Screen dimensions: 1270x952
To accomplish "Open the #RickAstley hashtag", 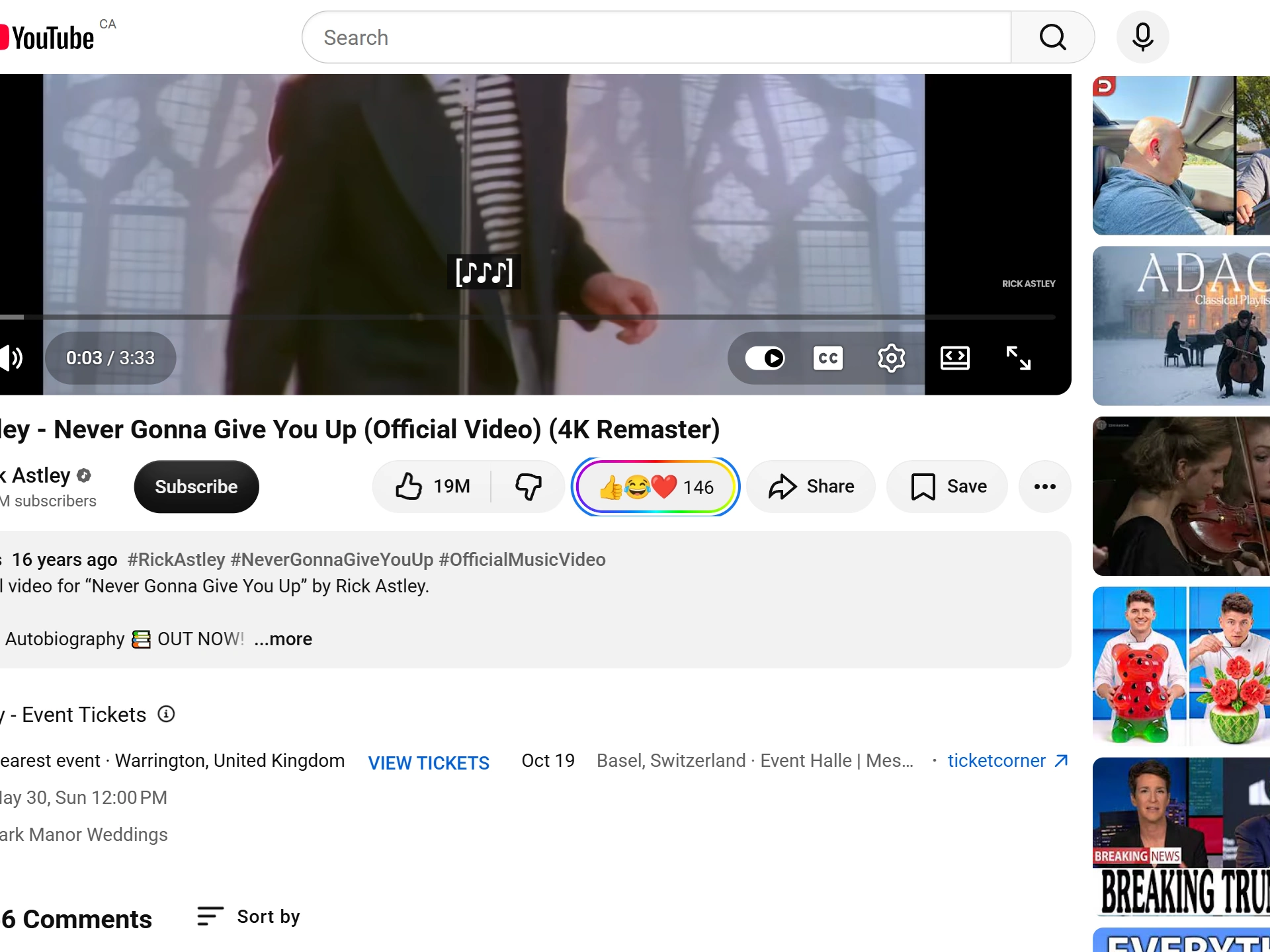I will click(176, 559).
